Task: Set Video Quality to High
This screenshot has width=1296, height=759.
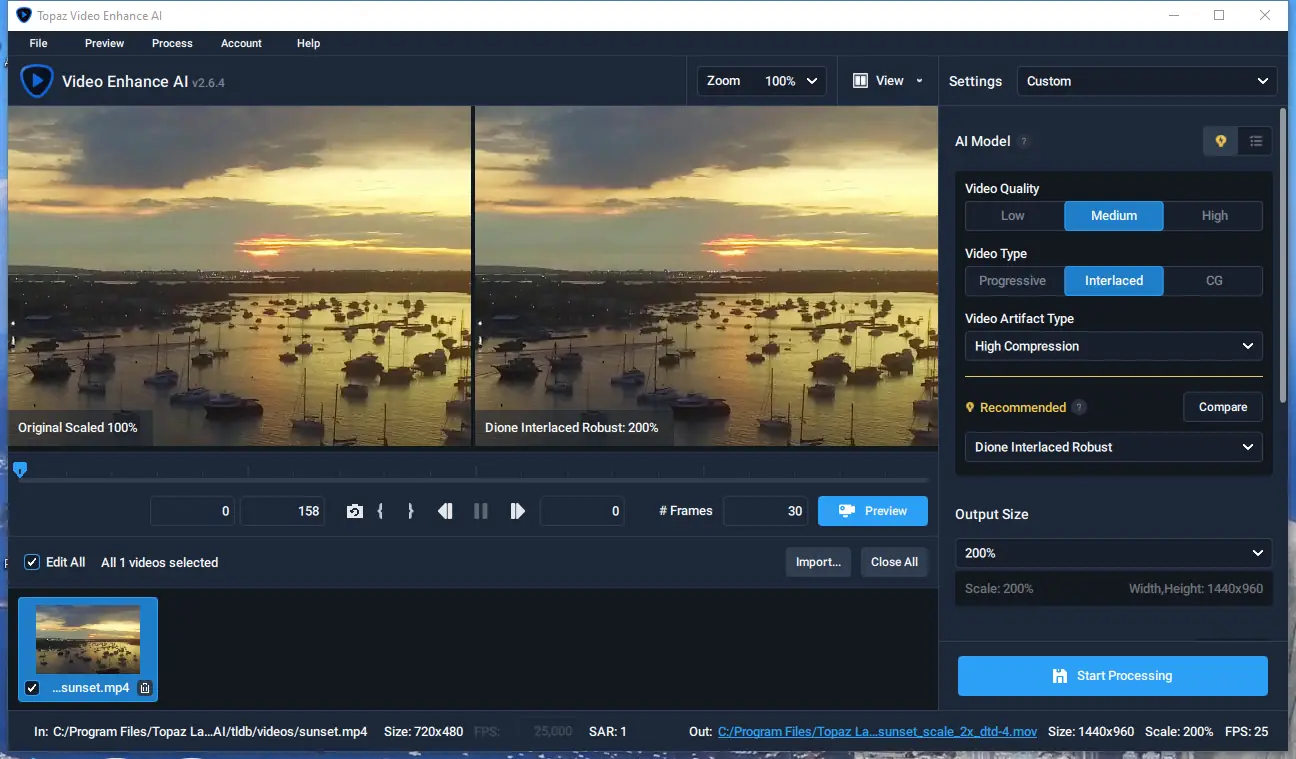Action: [1213, 215]
